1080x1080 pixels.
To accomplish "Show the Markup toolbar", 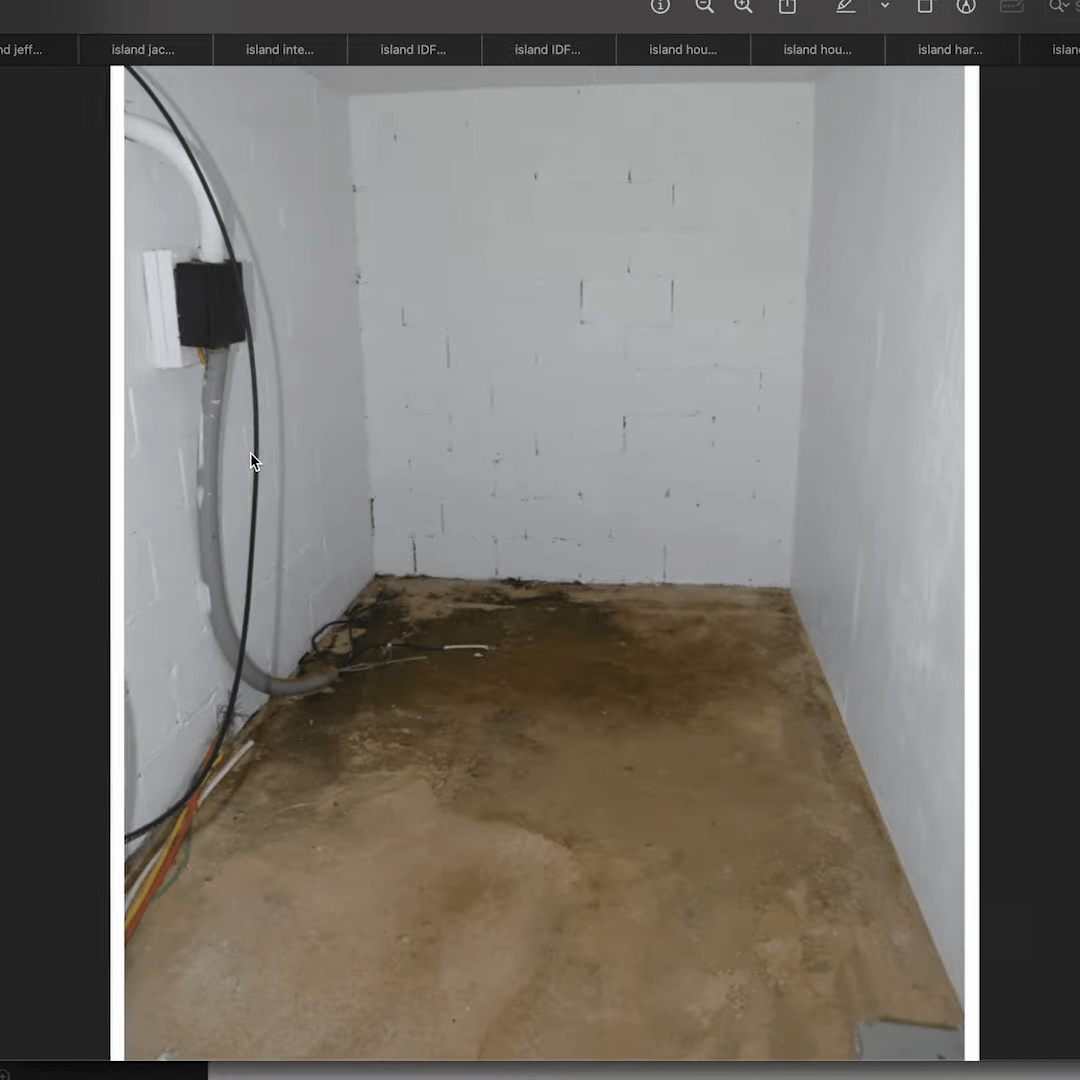I will [966, 6].
